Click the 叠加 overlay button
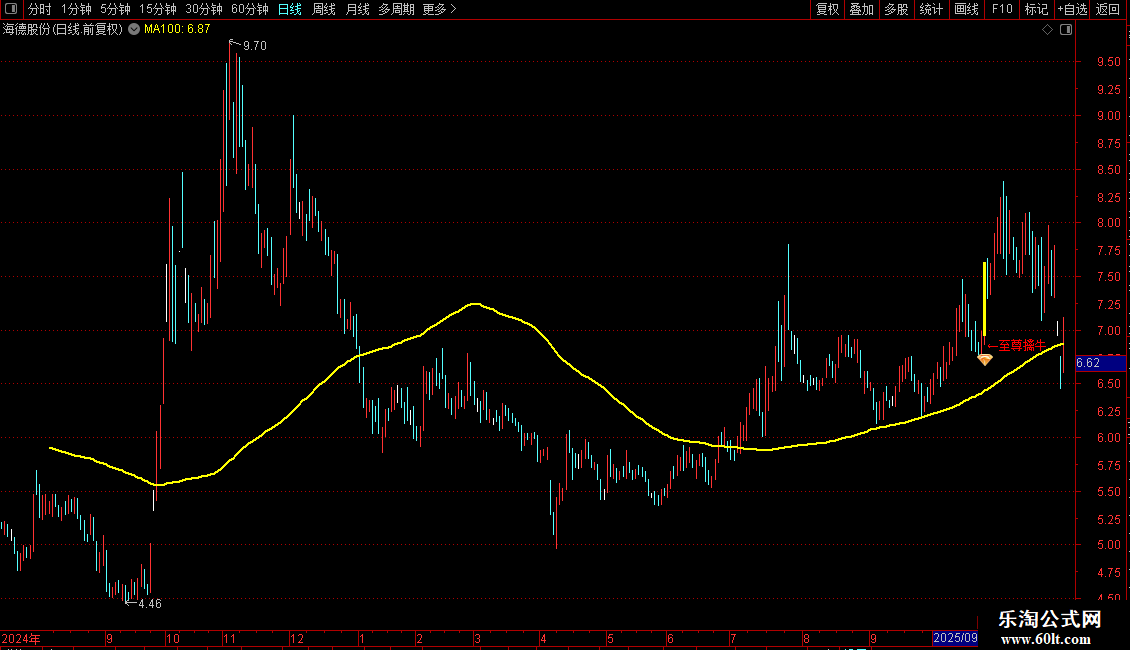This screenshot has height=650, width=1130. [862, 9]
